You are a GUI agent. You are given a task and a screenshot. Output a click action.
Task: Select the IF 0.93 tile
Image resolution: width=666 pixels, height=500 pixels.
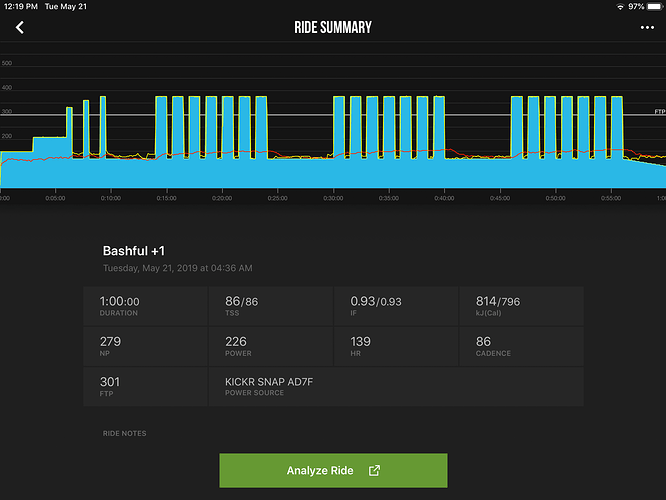(x=396, y=306)
